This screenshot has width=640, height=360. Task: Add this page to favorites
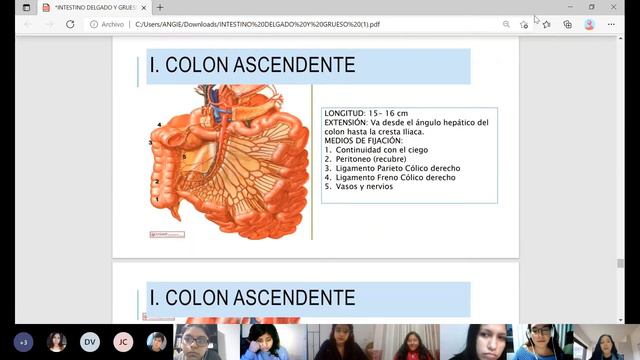524,24
